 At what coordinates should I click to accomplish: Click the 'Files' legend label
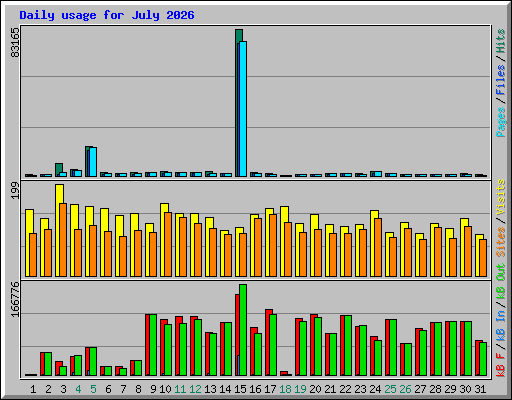[x=500, y=80]
